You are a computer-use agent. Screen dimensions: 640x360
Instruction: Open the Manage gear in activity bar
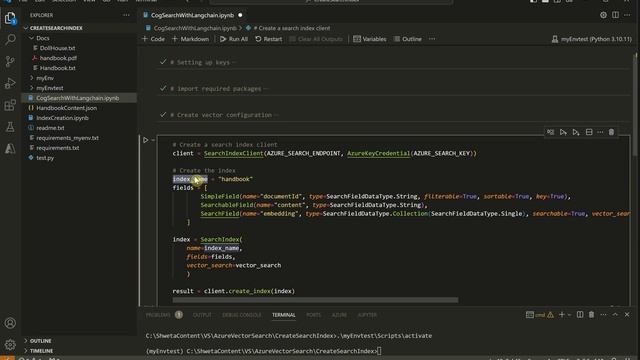click(10, 345)
